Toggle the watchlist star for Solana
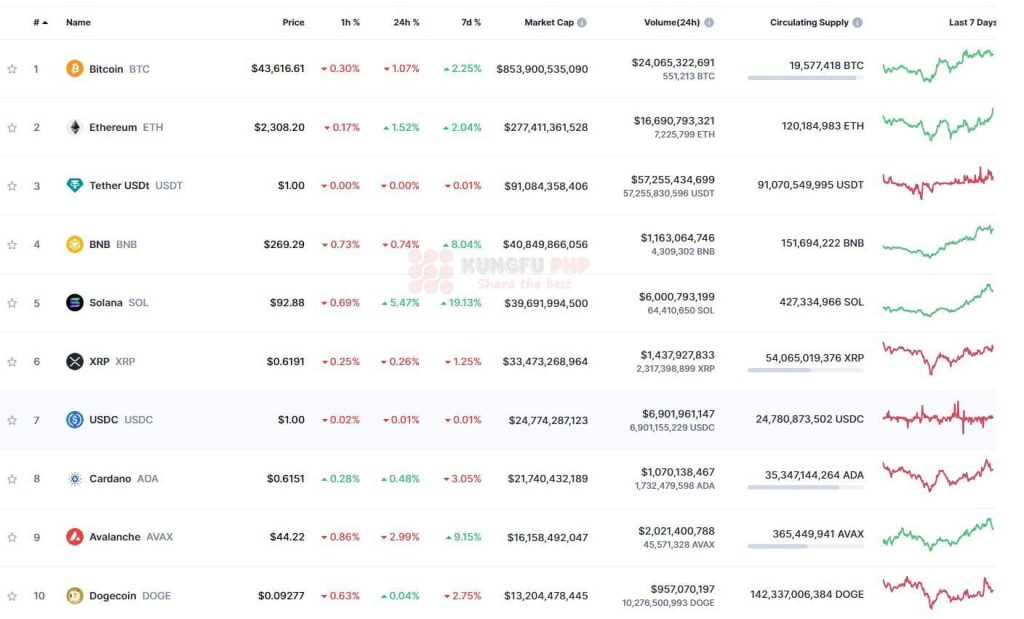This screenshot has width=1024, height=619. [12, 303]
